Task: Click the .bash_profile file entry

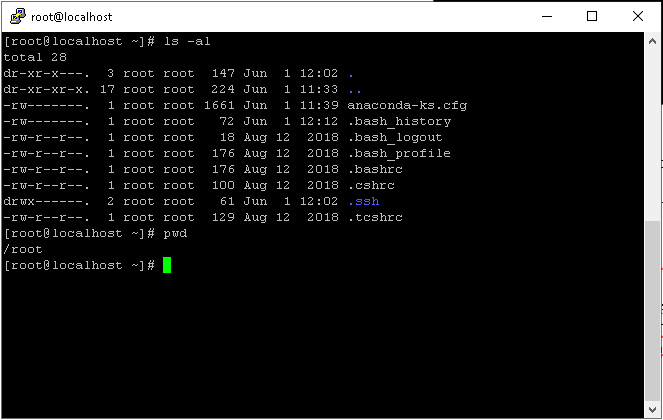Action: (x=400, y=154)
